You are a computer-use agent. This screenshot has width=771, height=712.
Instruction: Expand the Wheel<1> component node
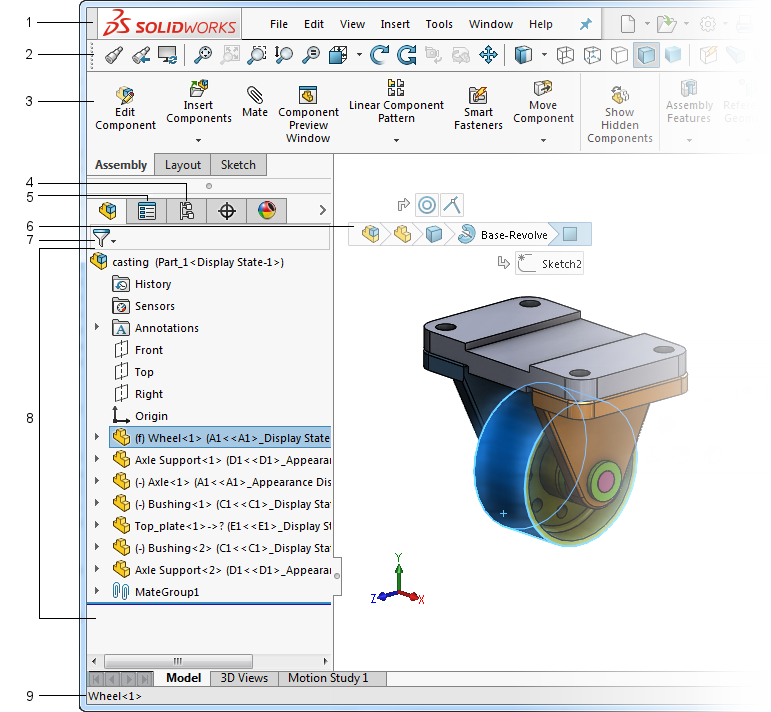(x=97, y=438)
